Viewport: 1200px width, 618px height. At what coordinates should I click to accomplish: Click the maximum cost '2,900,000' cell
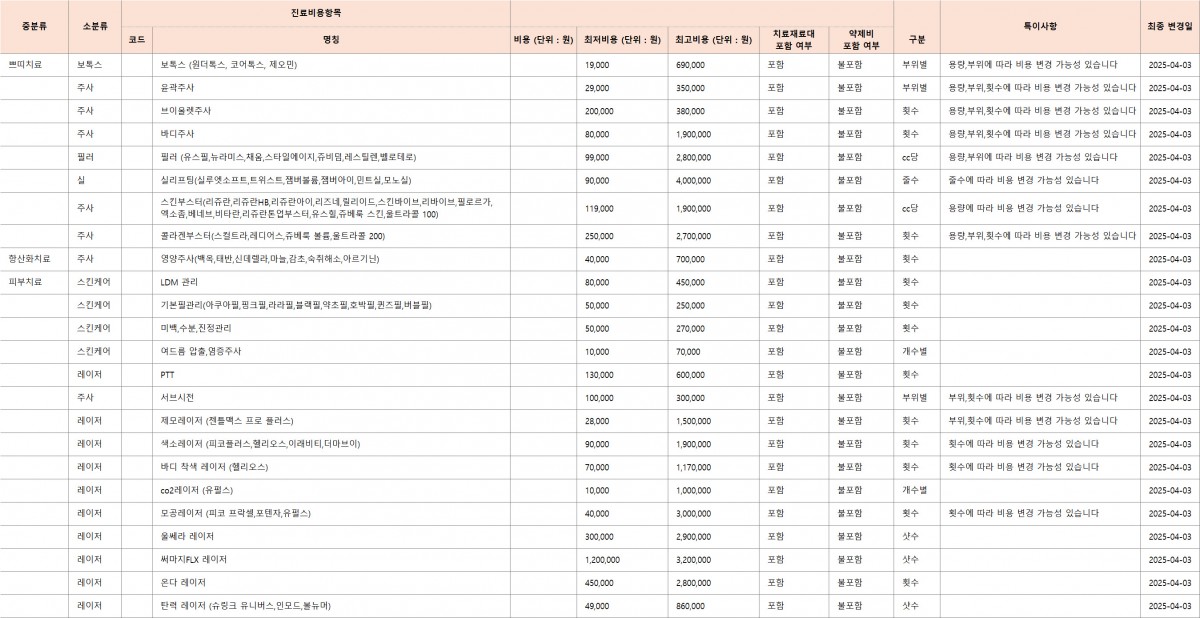(714, 536)
